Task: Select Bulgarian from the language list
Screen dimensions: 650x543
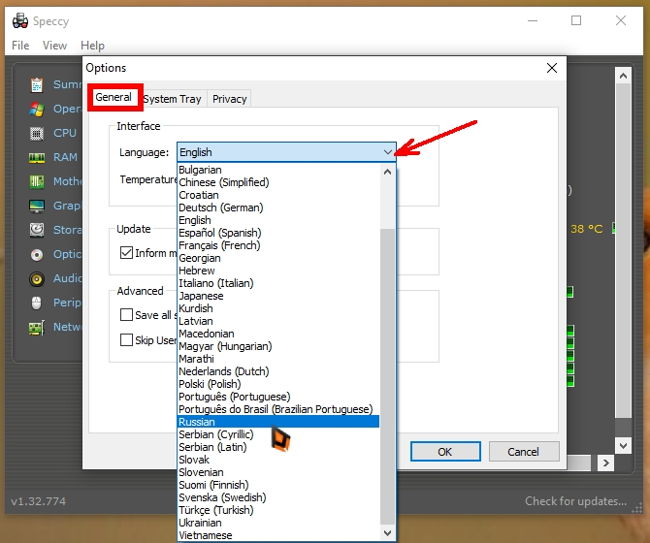Action: pos(278,170)
